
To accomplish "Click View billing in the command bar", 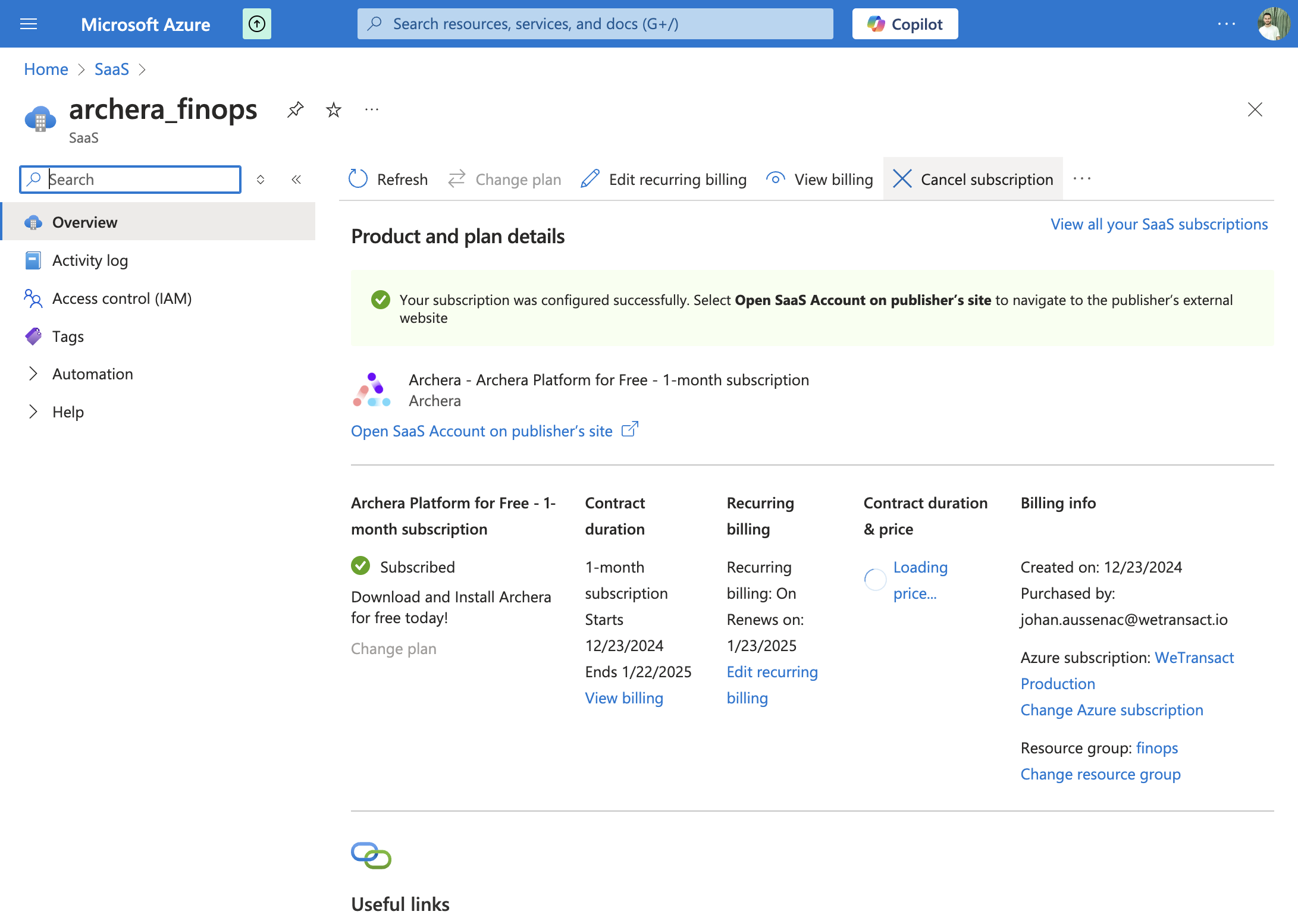I will coord(820,179).
